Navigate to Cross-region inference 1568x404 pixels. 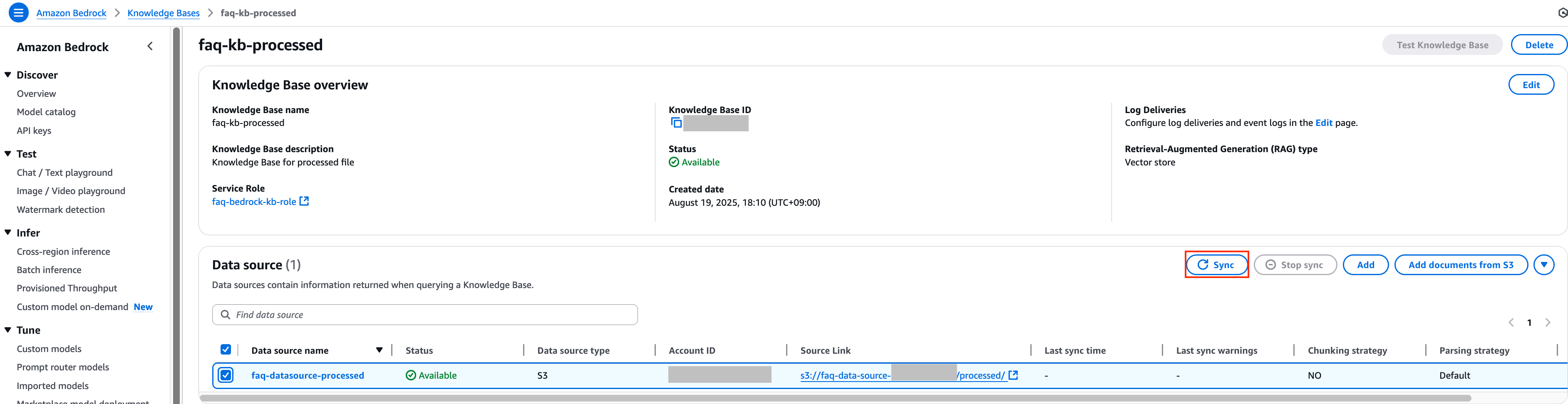(63, 251)
